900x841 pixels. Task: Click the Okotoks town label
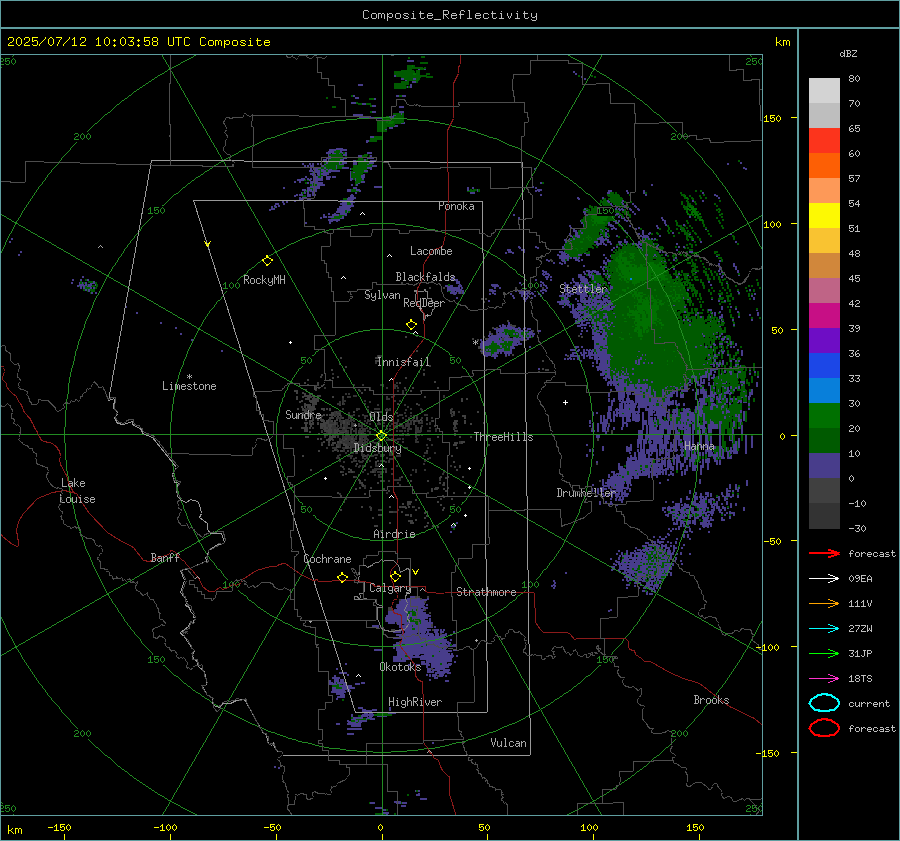coord(400,666)
